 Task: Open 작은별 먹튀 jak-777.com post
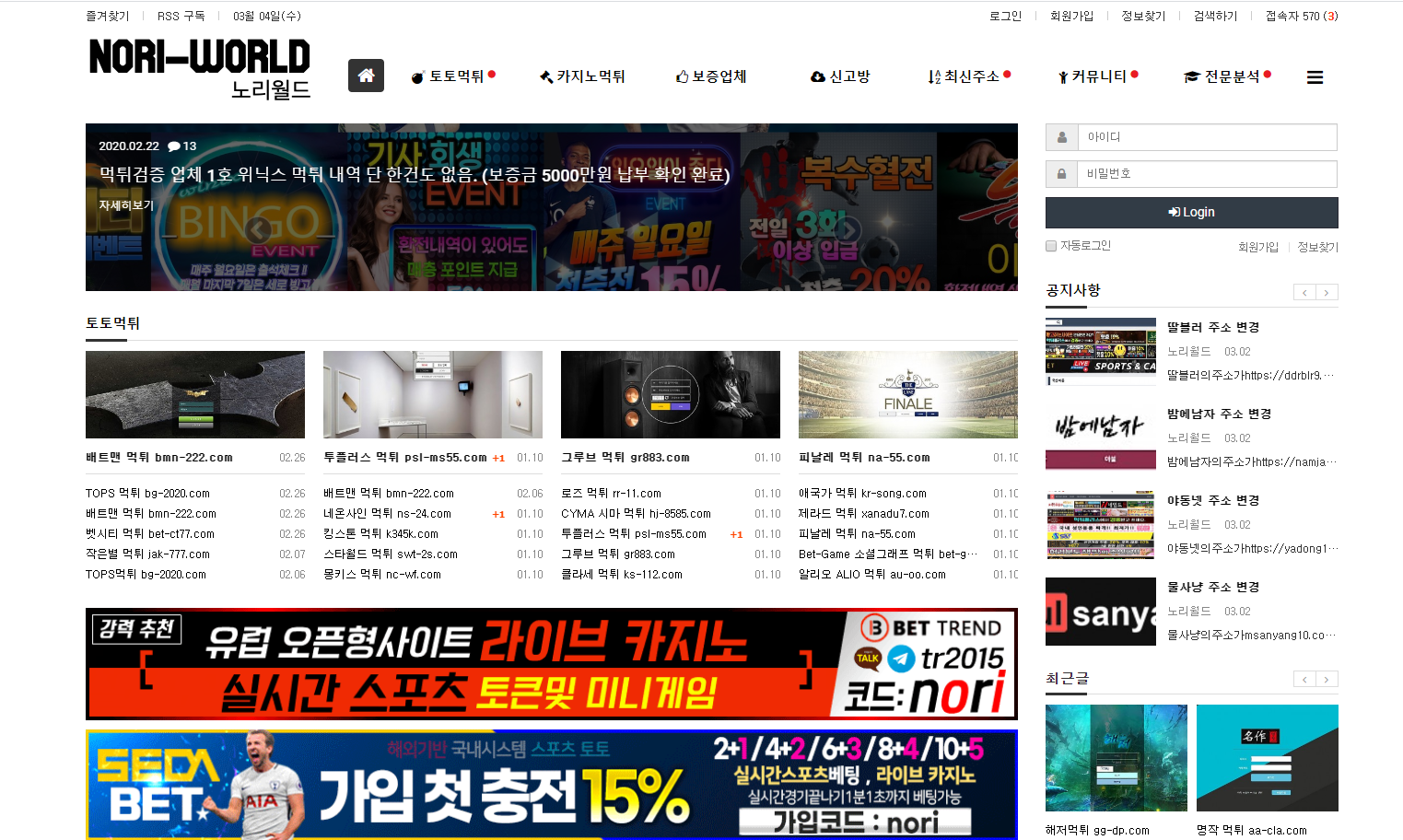(147, 554)
